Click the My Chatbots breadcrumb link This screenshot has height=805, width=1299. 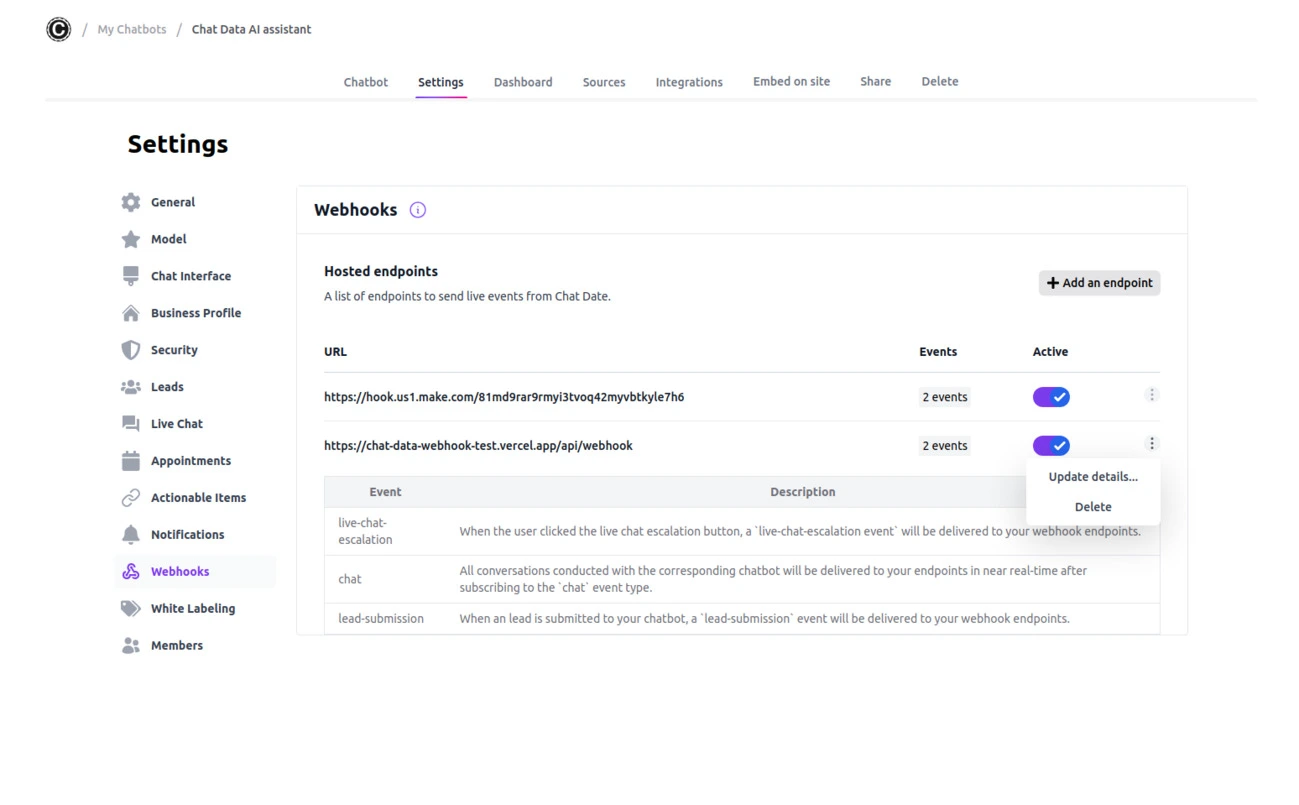click(x=131, y=29)
